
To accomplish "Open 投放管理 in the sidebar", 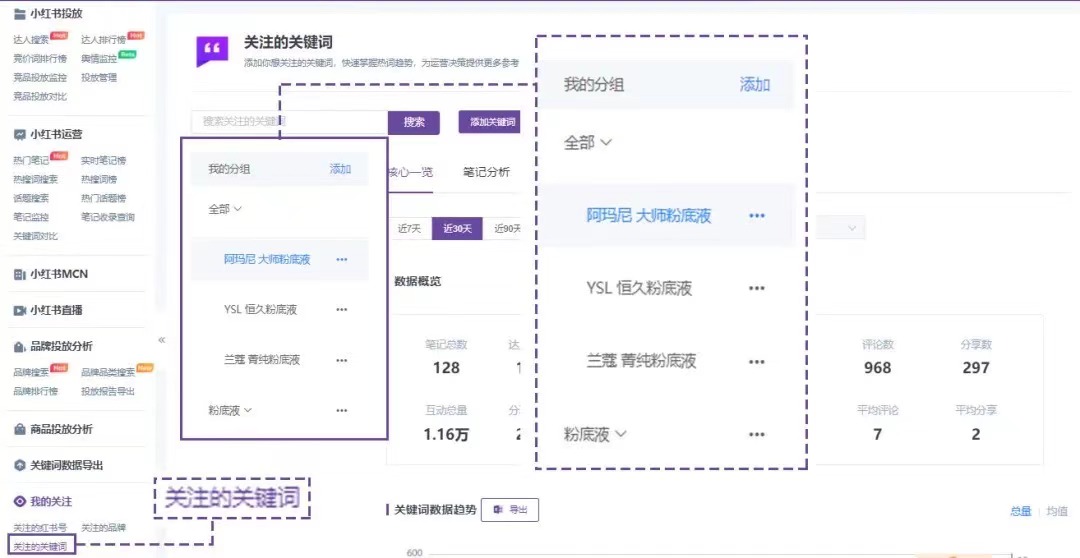I will [98, 78].
